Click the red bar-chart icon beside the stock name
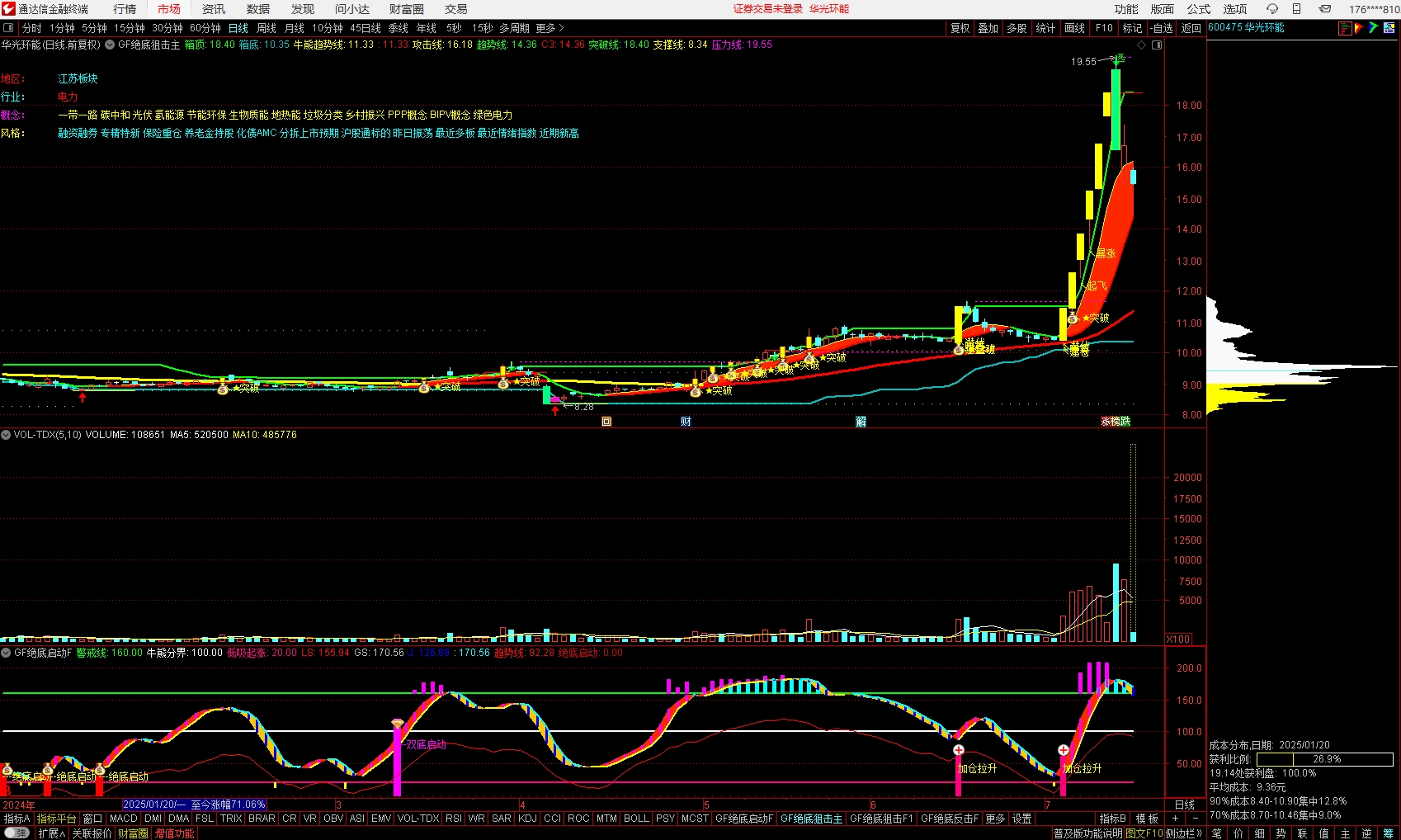The width and height of the screenshot is (1401, 840). [x=1345, y=28]
